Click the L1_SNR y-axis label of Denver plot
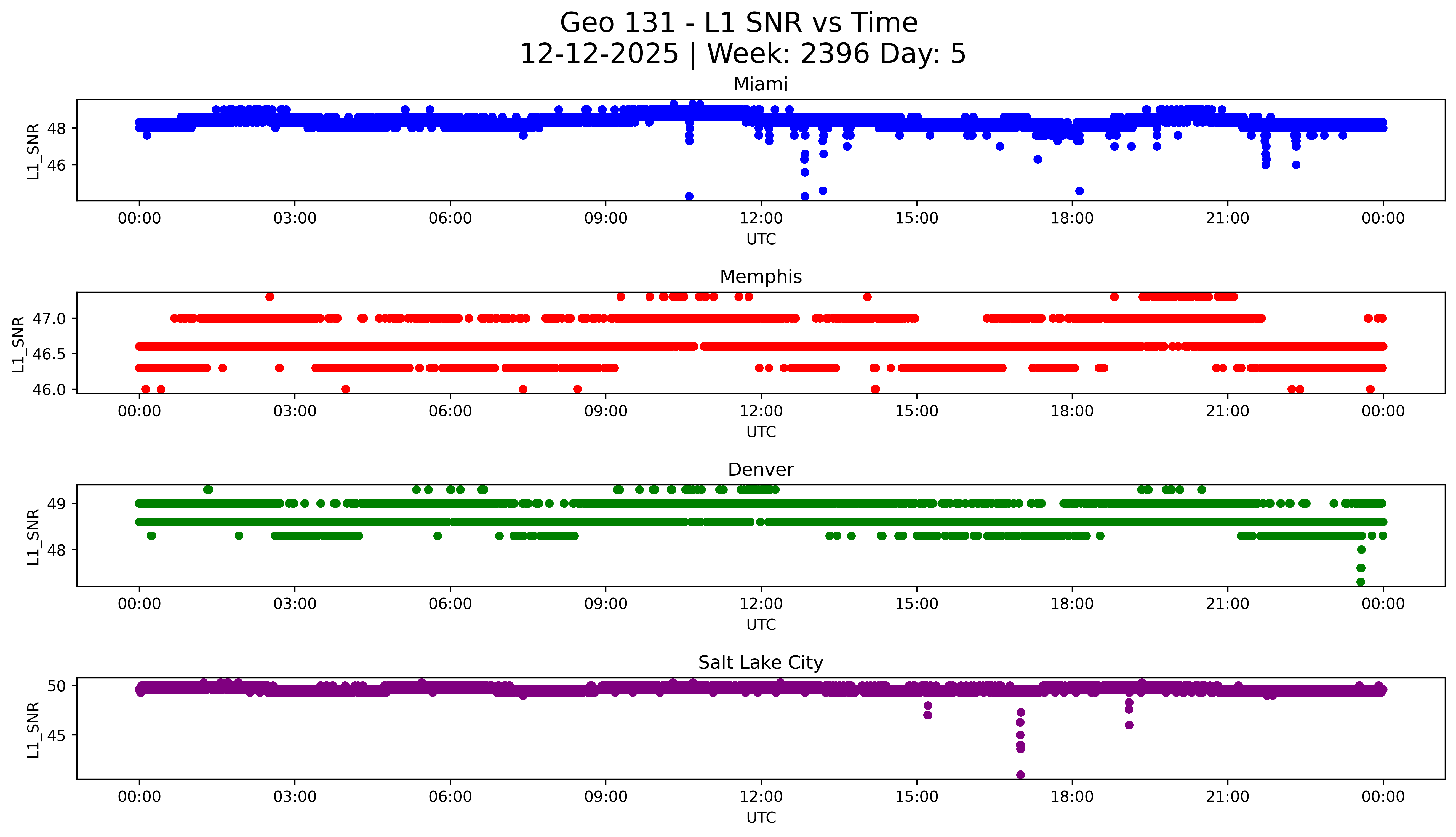The height and width of the screenshot is (837, 1456). (x=33, y=536)
